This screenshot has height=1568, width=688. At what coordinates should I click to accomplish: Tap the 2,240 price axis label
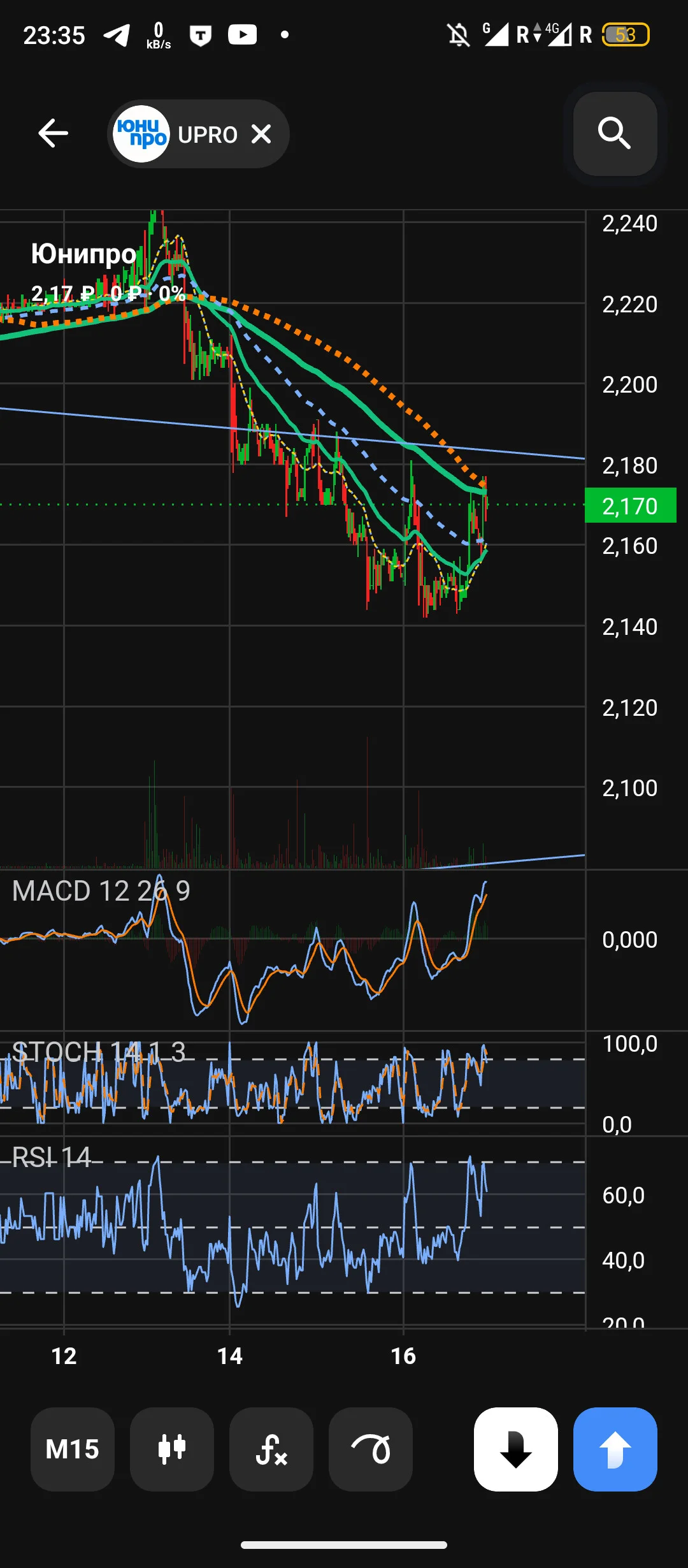click(630, 223)
